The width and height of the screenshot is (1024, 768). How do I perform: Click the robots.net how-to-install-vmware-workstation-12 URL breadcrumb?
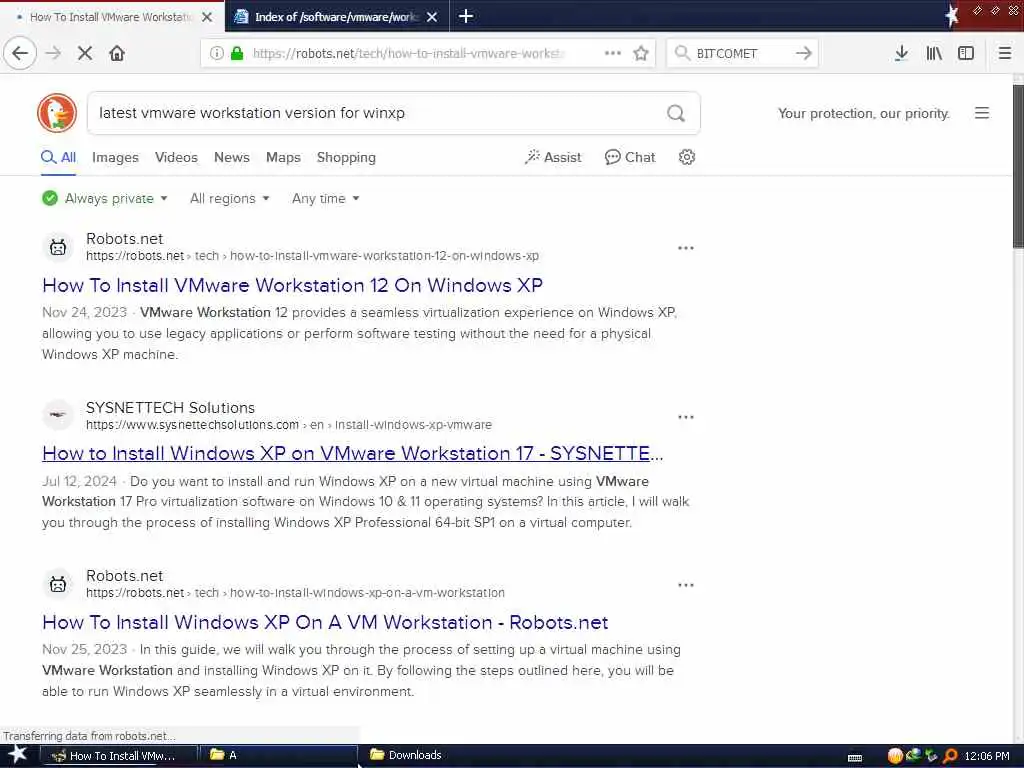point(312,256)
